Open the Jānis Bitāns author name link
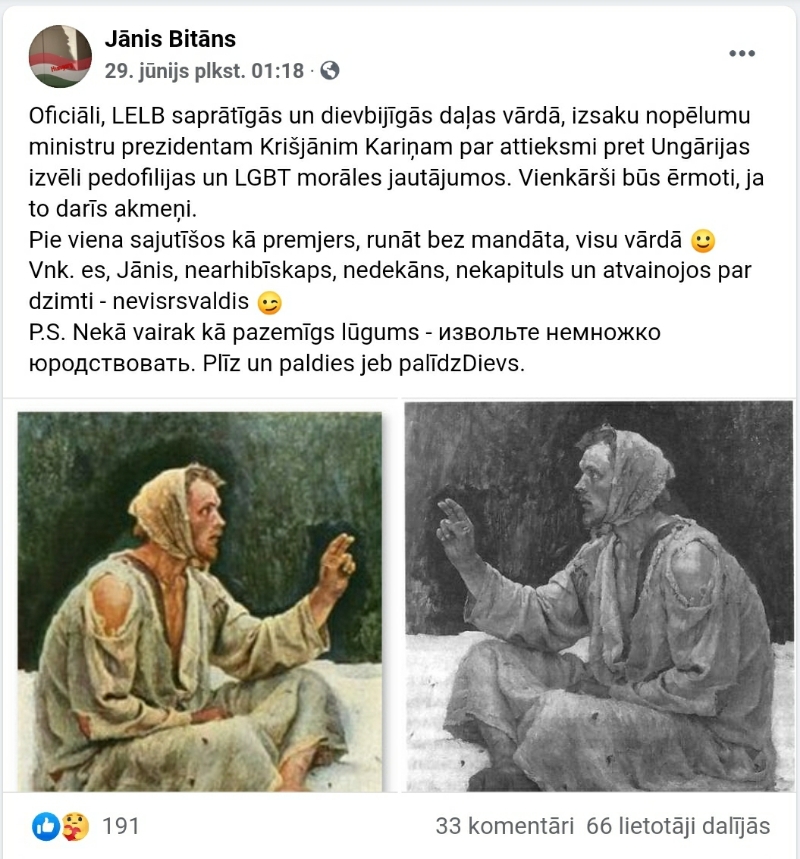 170,39
